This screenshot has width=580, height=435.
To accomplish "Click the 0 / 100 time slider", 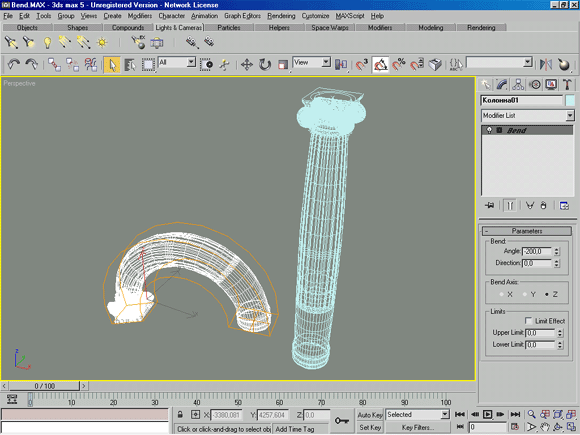I will pyautogui.click(x=45, y=386).
